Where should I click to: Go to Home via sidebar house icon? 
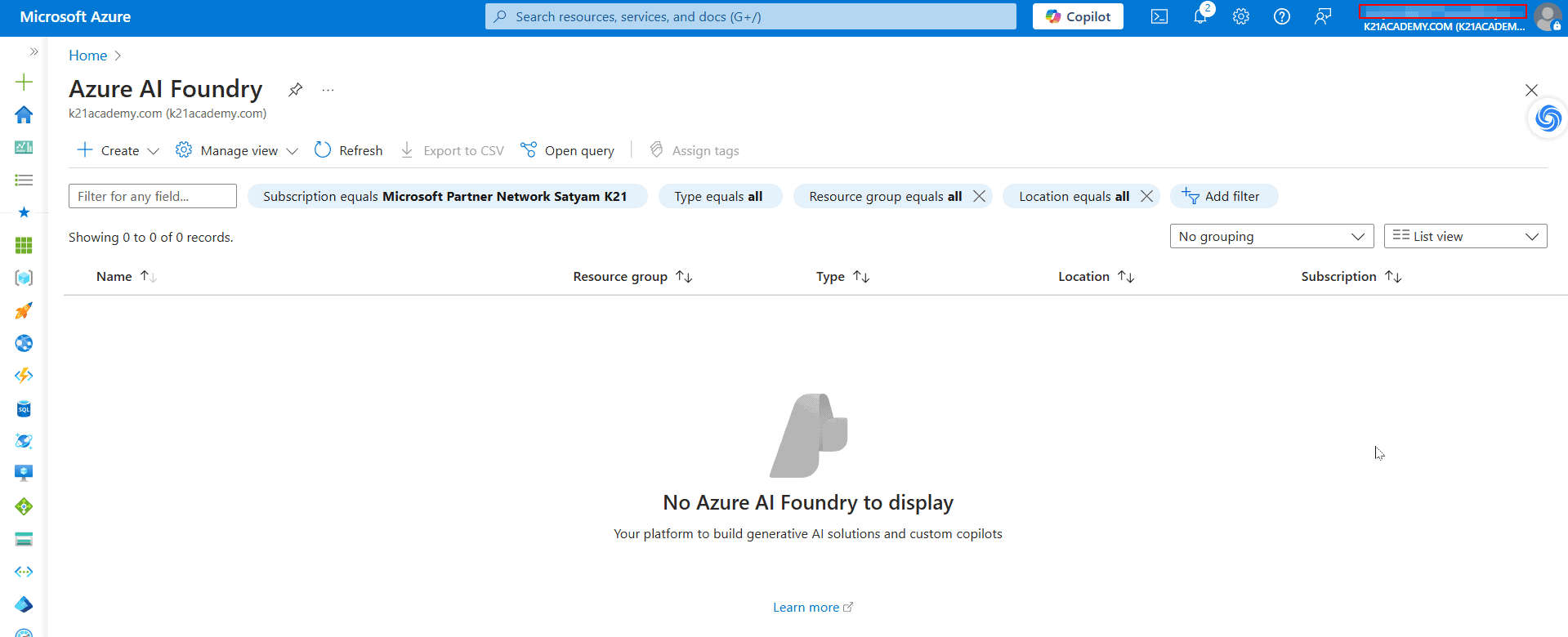point(24,114)
